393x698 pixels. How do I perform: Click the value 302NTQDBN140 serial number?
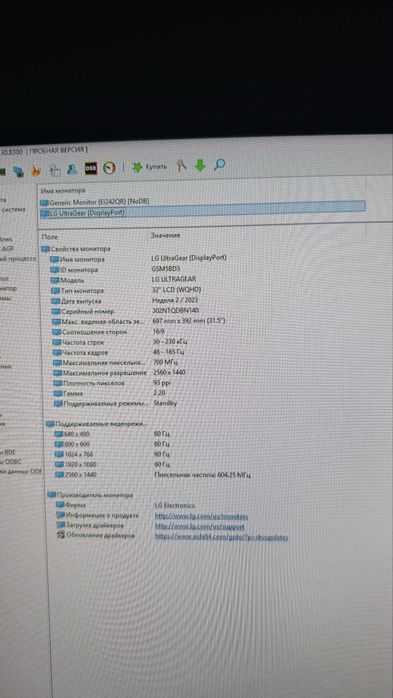(176, 310)
